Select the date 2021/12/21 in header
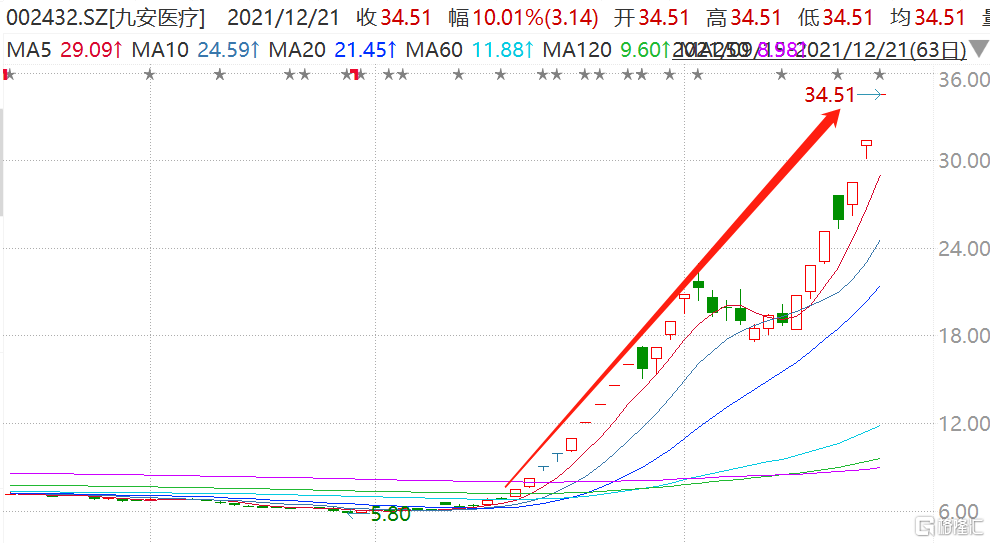This screenshot has width=990, height=543. point(283,18)
